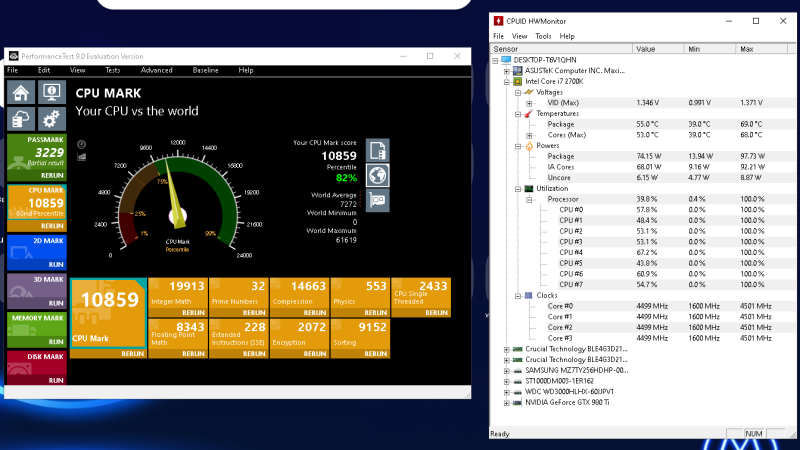Expand the ST1000DM003-1ER162 drive node
Image resolution: width=800 pixels, height=450 pixels.
(x=507, y=382)
